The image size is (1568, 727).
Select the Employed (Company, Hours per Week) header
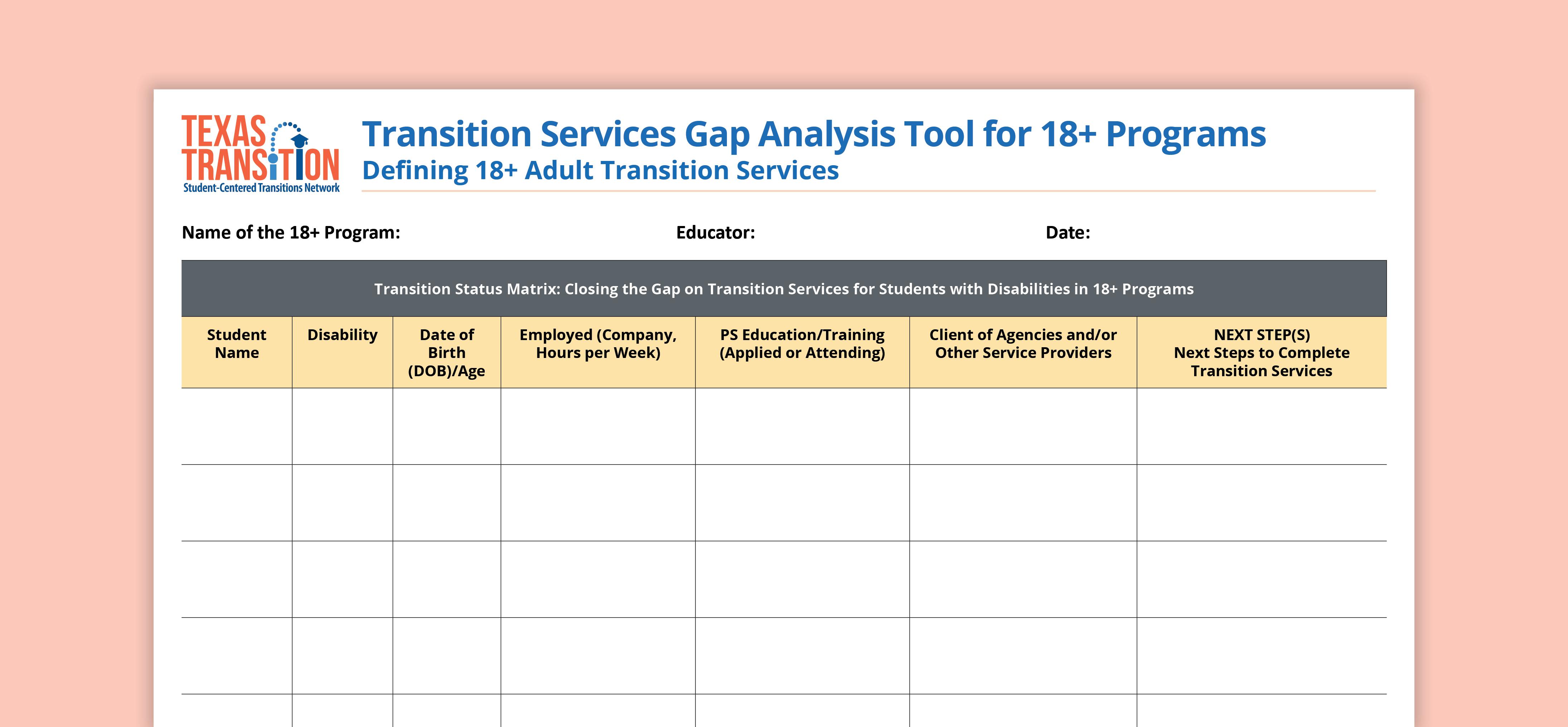coord(599,344)
